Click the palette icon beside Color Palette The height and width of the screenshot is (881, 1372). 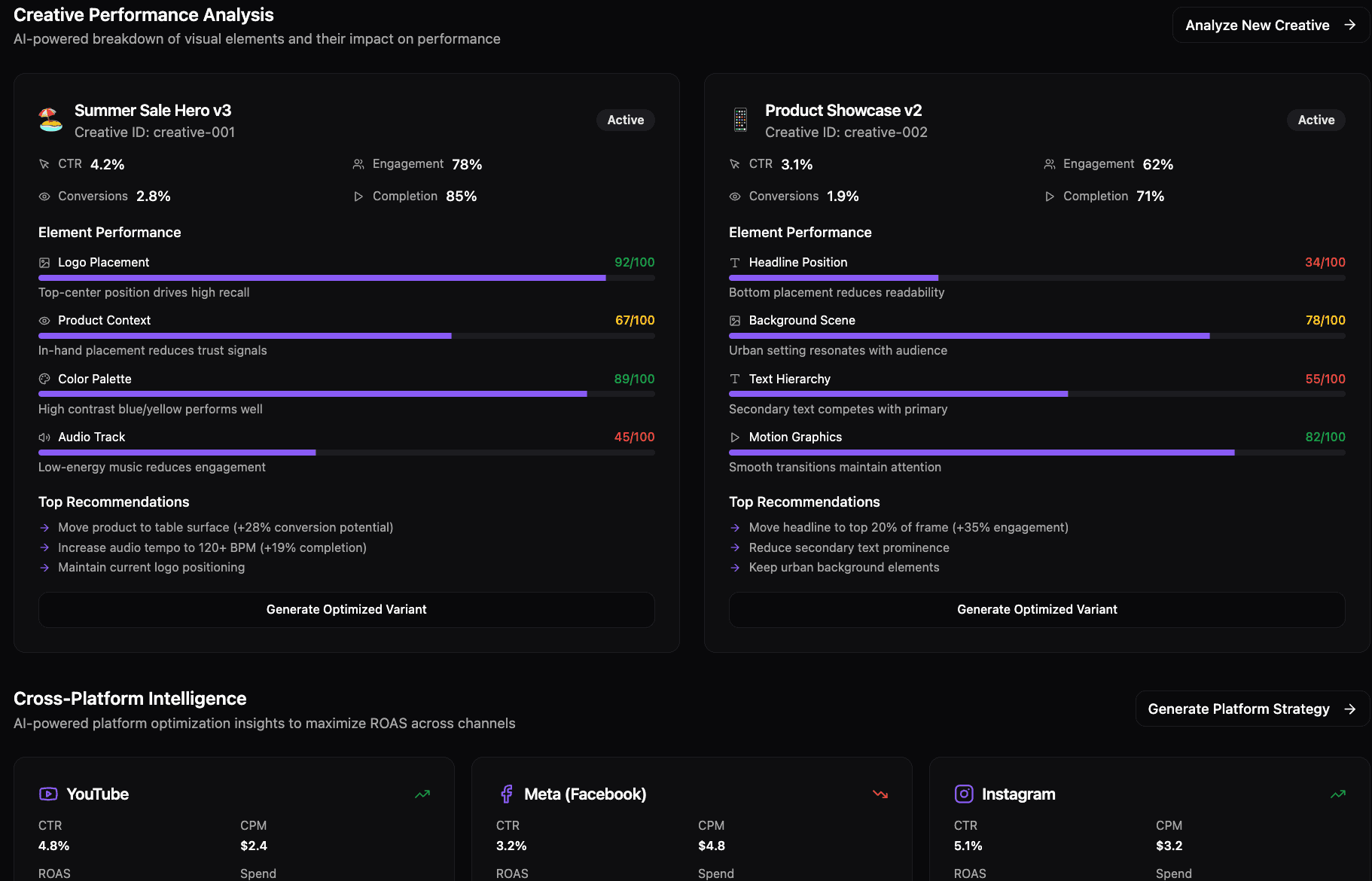[44, 380]
